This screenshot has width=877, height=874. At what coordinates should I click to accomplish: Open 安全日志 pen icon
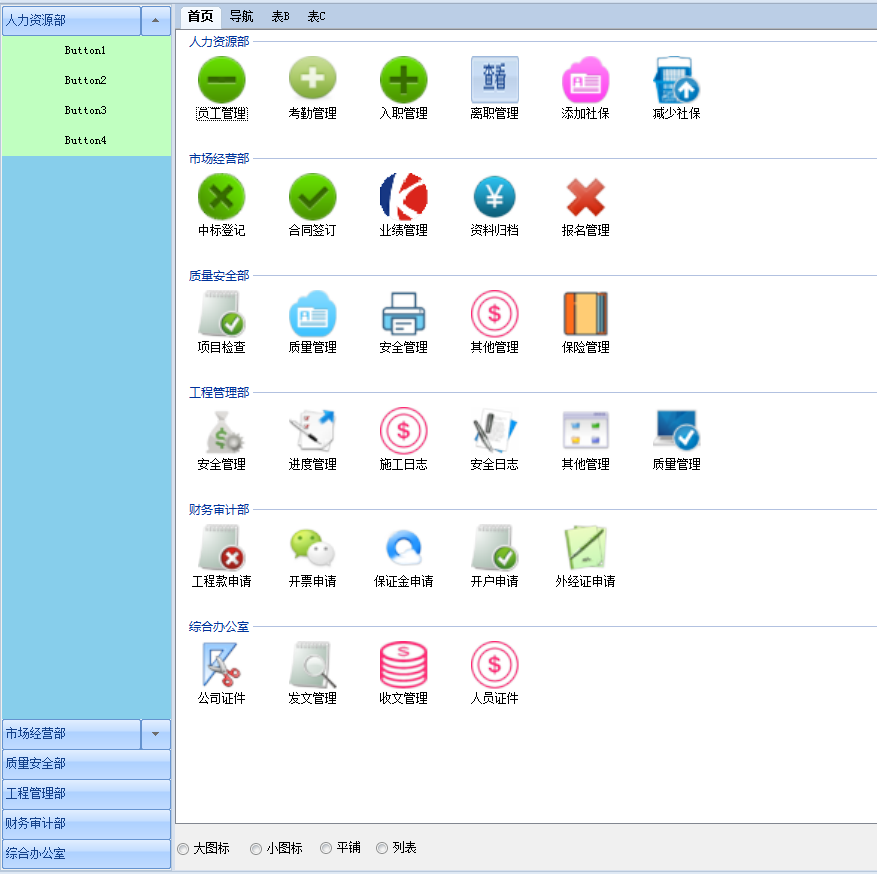[494, 431]
